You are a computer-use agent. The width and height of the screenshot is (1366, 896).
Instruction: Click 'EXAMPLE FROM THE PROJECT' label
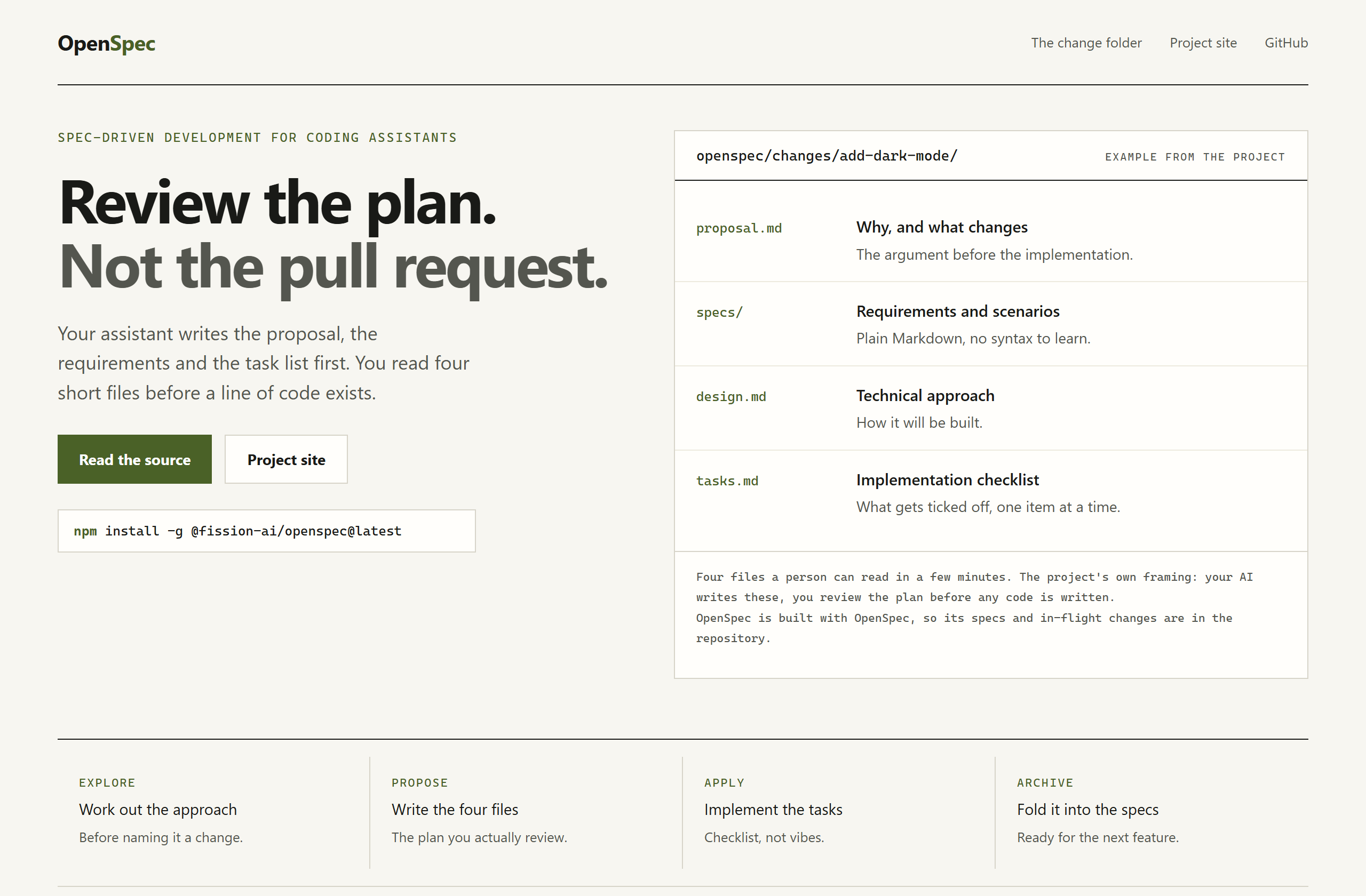click(1194, 157)
